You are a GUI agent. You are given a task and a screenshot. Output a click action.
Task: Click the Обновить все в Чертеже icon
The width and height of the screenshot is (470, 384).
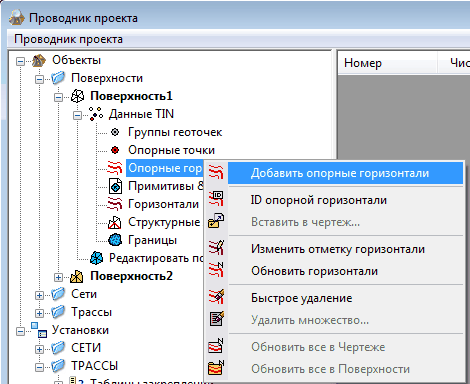[216, 346]
